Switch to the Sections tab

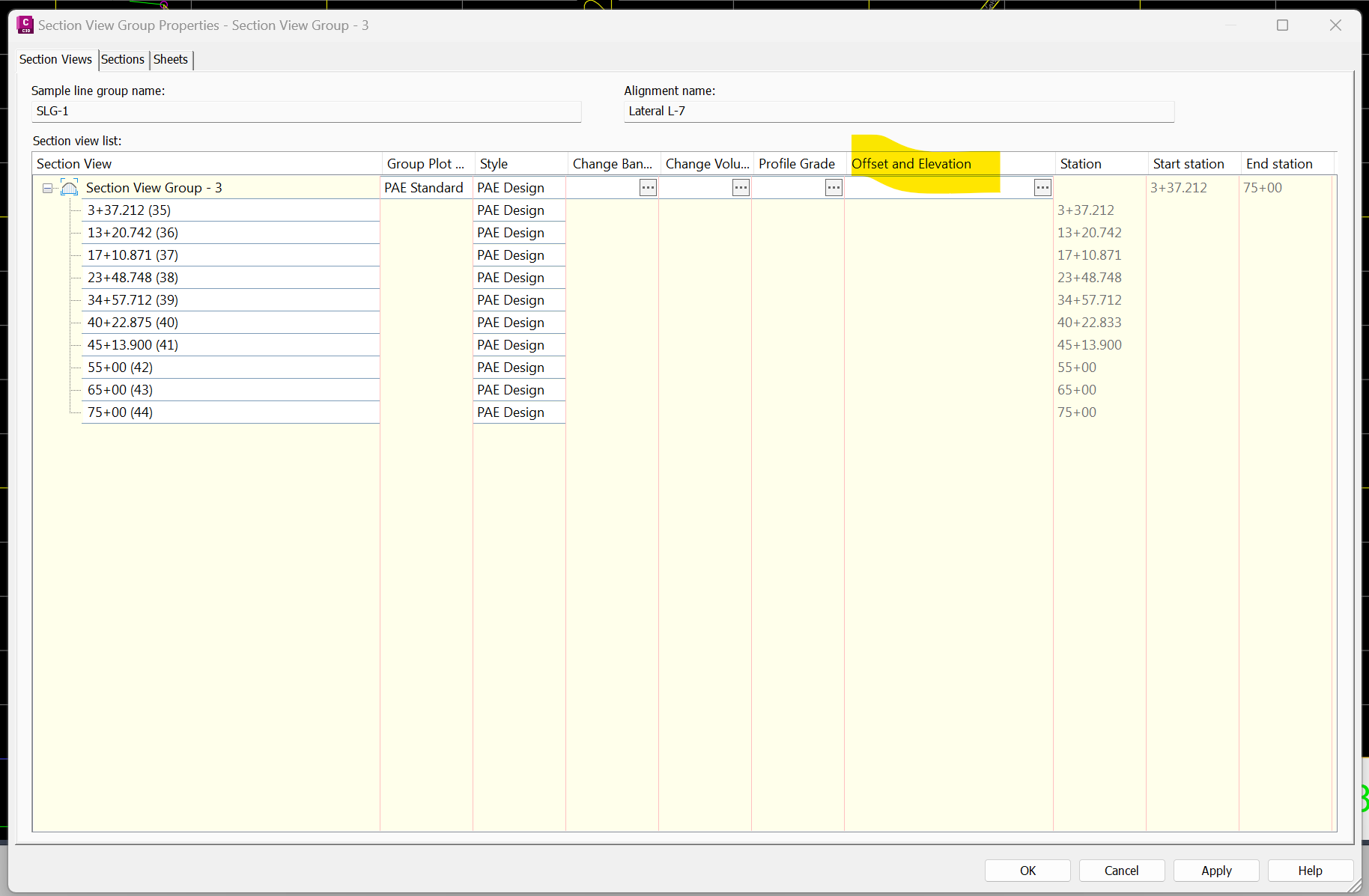point(123,59)
